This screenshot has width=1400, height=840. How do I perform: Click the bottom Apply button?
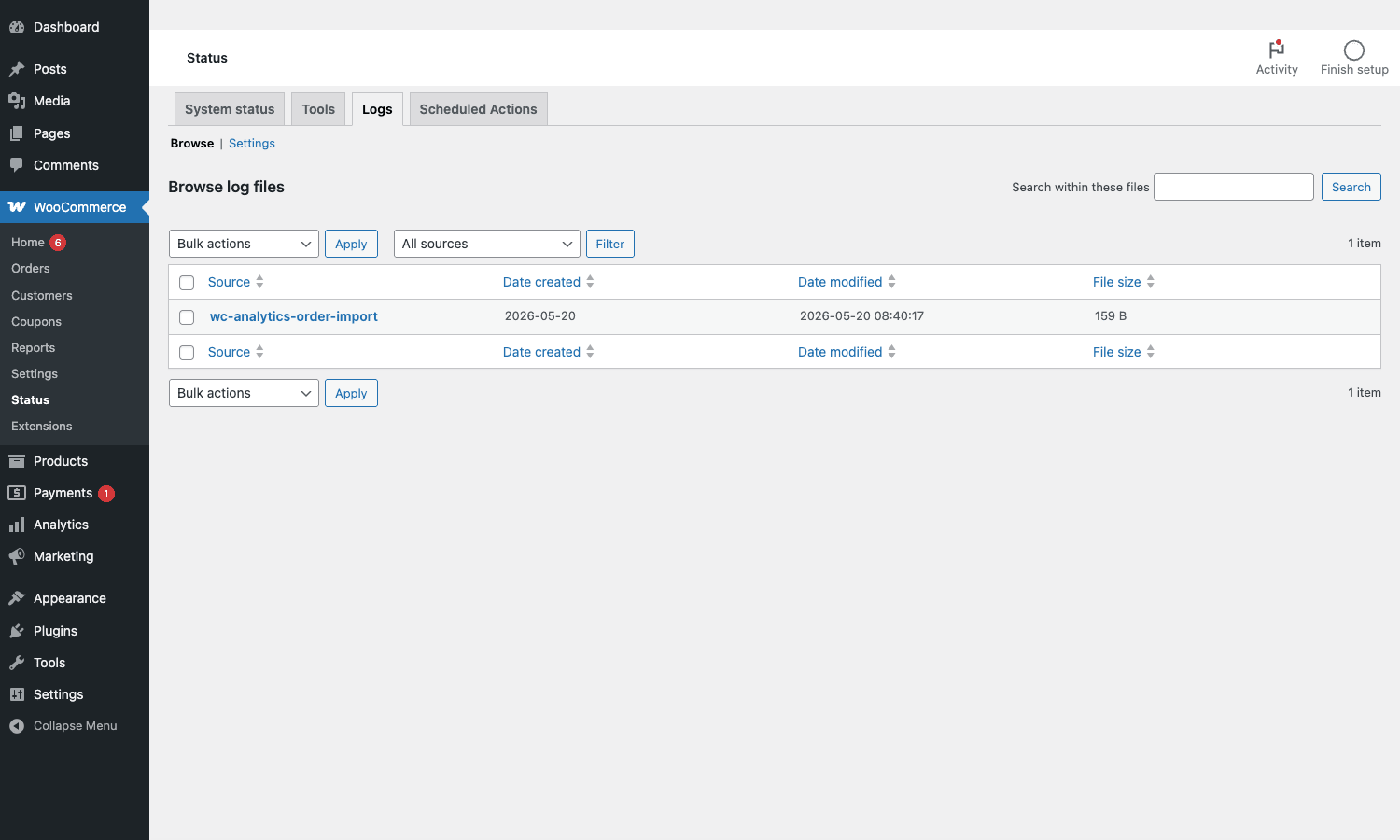point(351,393)
